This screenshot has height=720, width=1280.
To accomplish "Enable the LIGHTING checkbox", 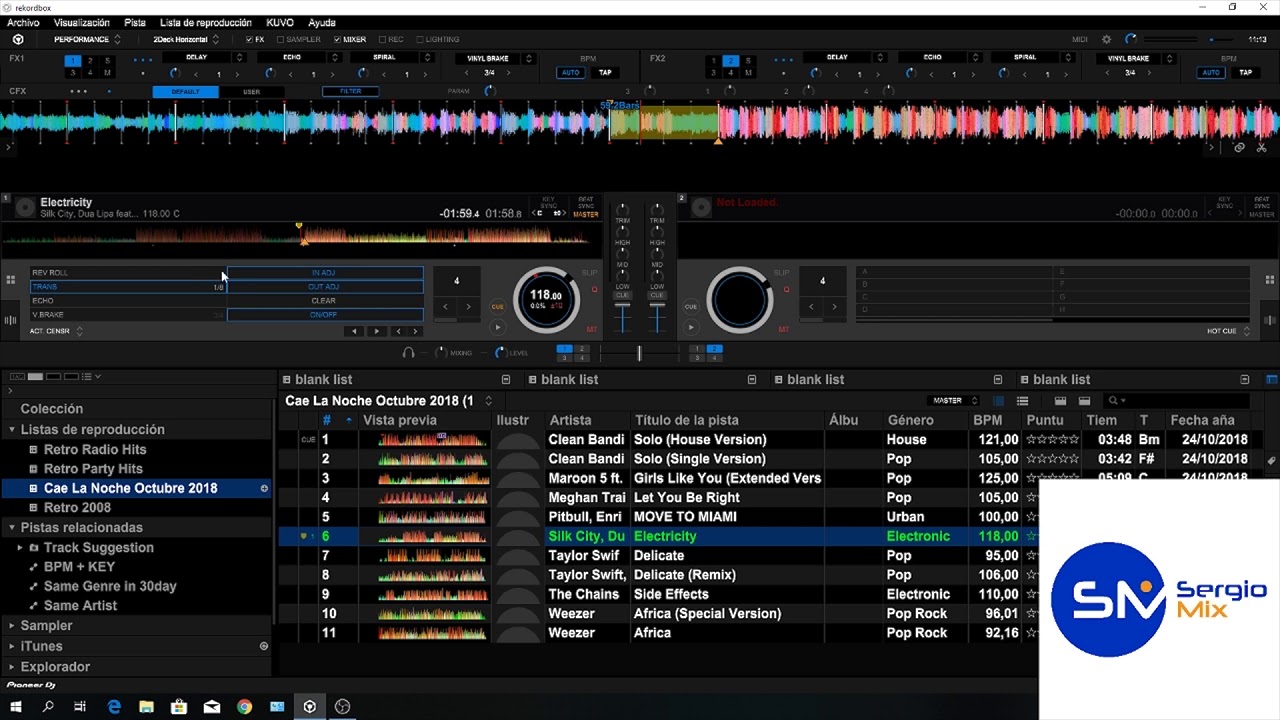I will [419, 40].
